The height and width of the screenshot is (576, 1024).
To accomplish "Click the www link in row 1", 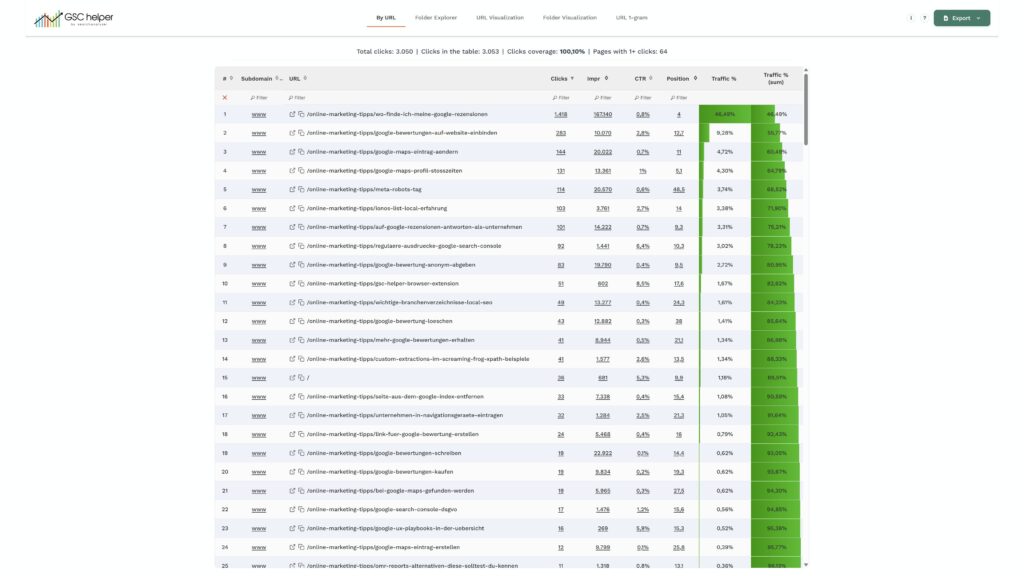I will [x=258, y=114].
